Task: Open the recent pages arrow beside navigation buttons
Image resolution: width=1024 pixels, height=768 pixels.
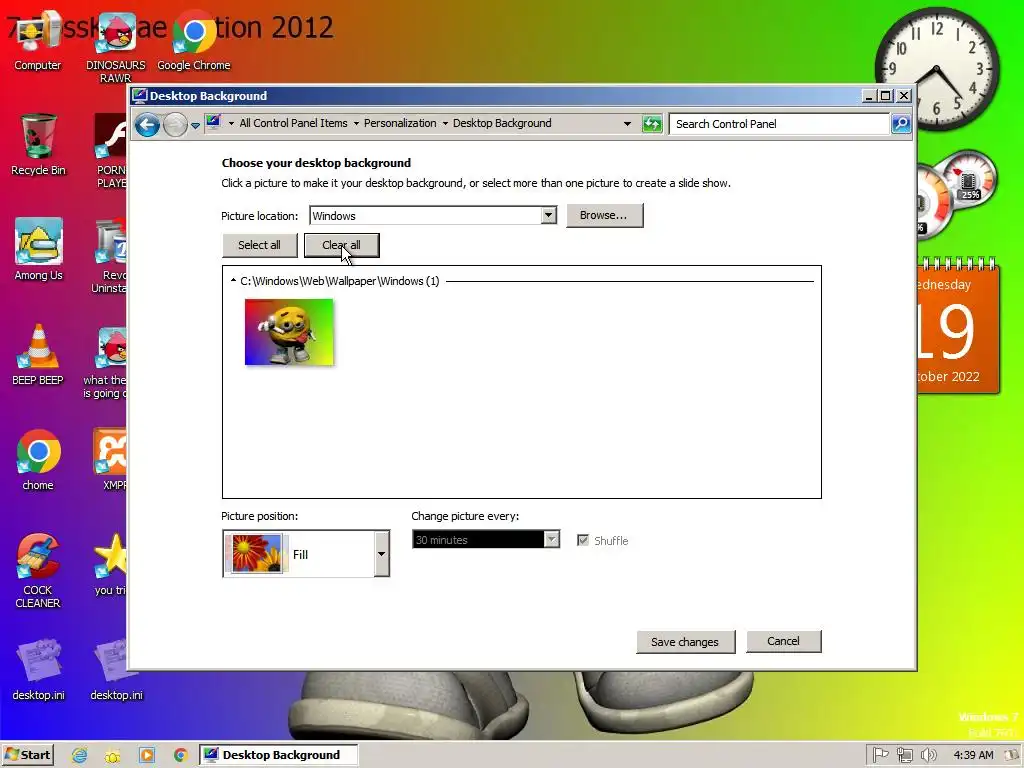Action: coord(195,125)
